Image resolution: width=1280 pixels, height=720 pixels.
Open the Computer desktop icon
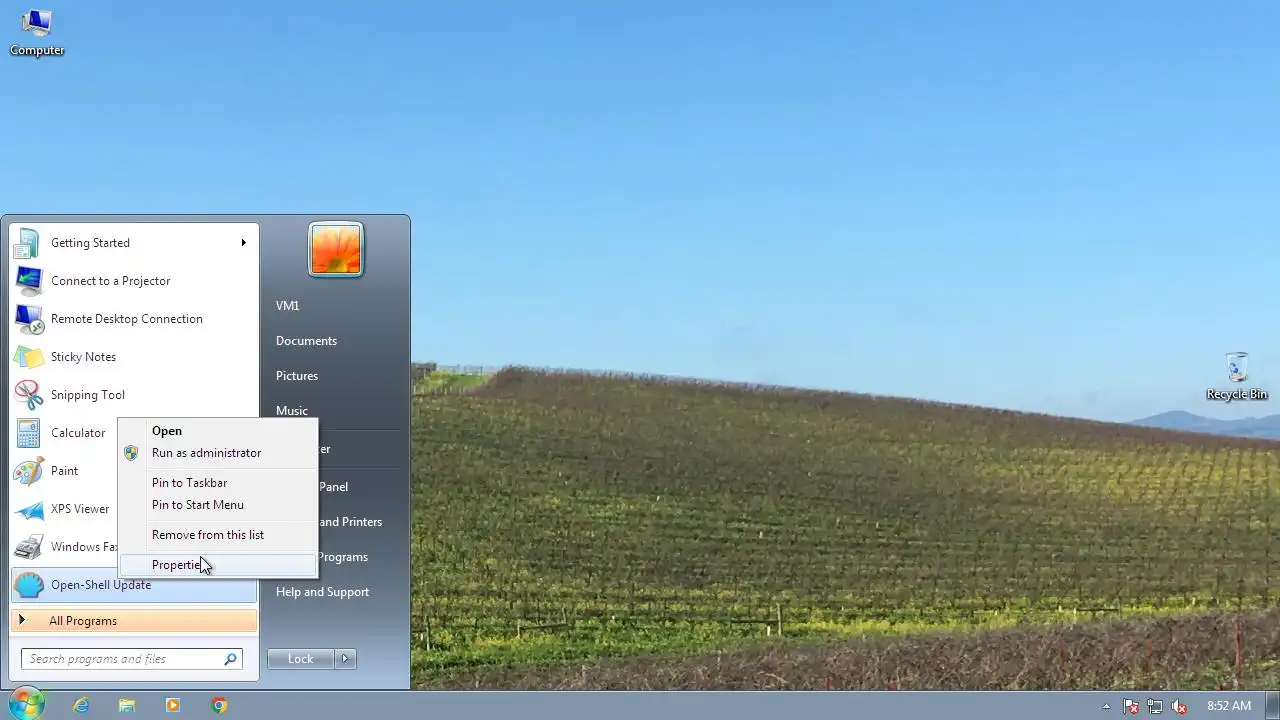pyautogui.click(x=37, y=32)
